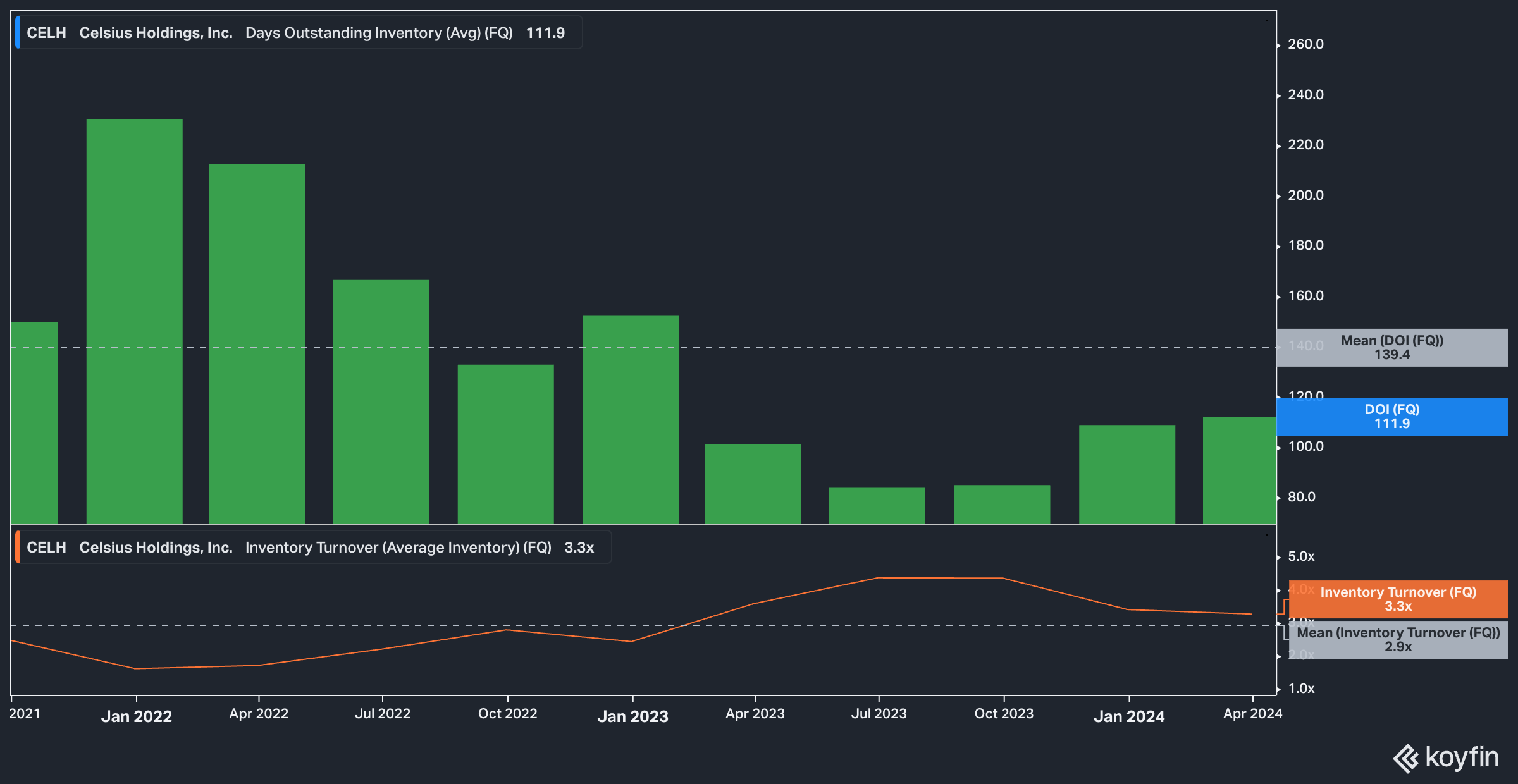1518x784 pixels.
Task: Click the Apr 2022 x-axis label
Action: [x=259, y=714]
